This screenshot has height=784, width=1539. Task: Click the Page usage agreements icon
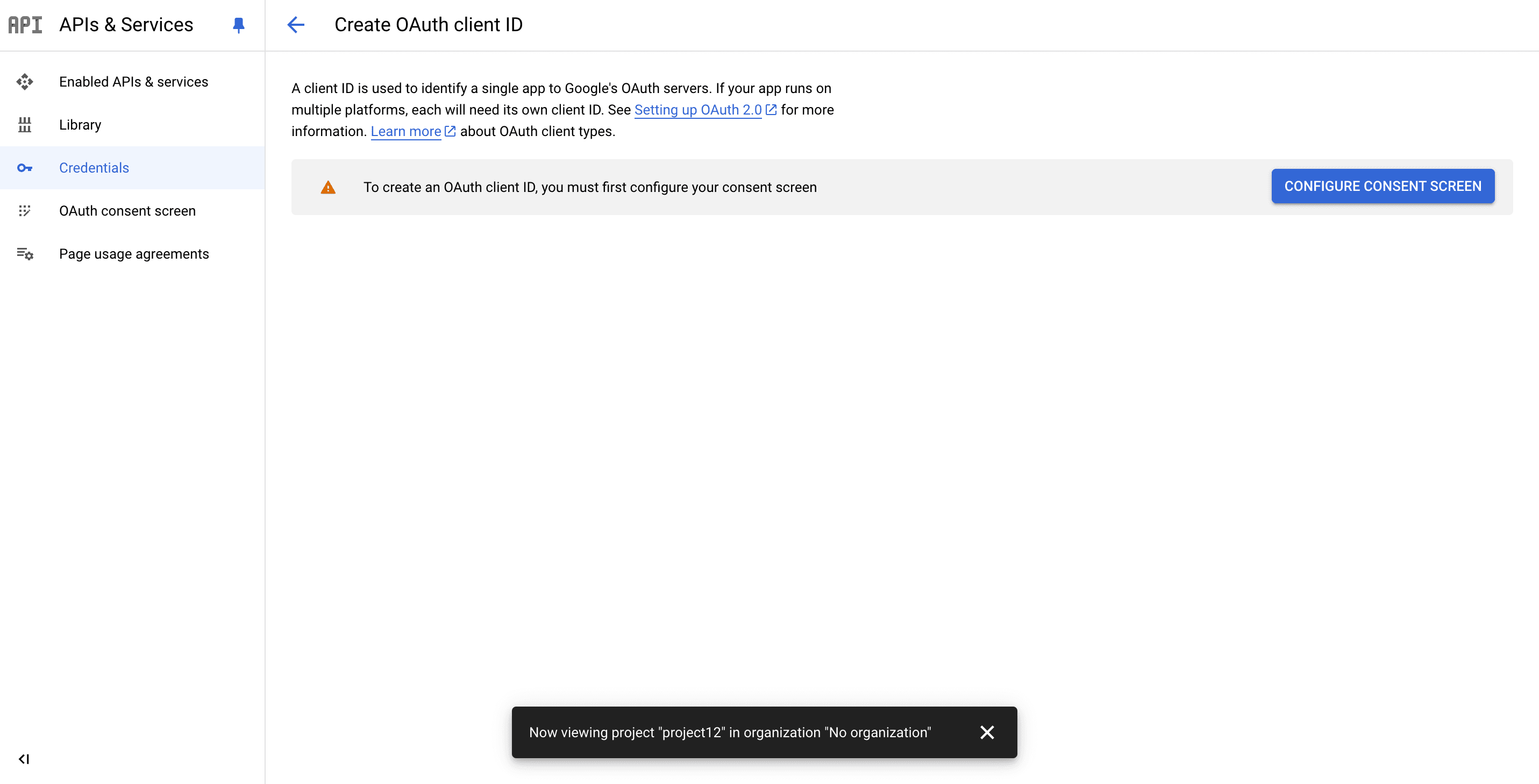(25, 254)
